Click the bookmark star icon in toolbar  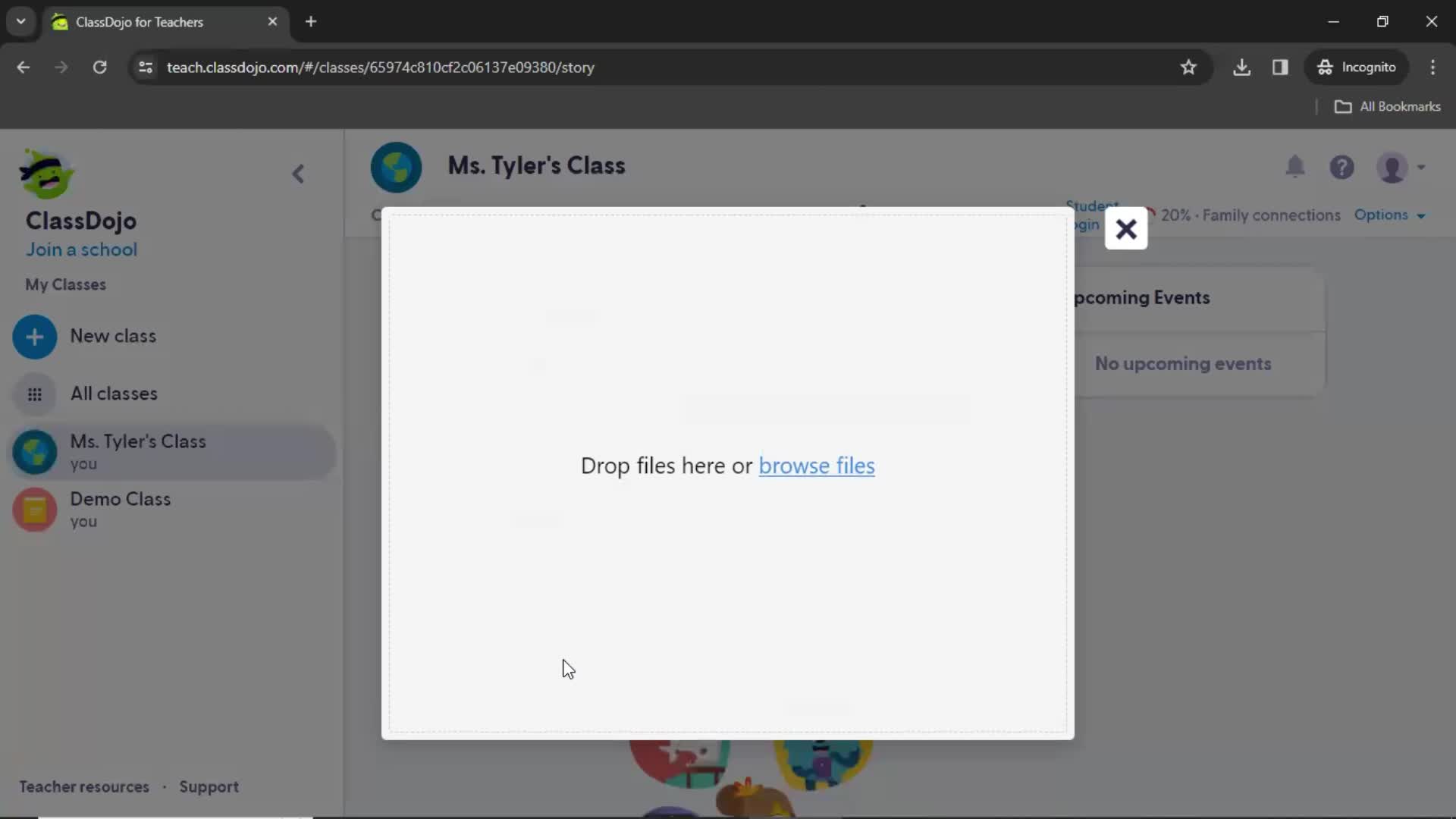[x=1188, y=67]
